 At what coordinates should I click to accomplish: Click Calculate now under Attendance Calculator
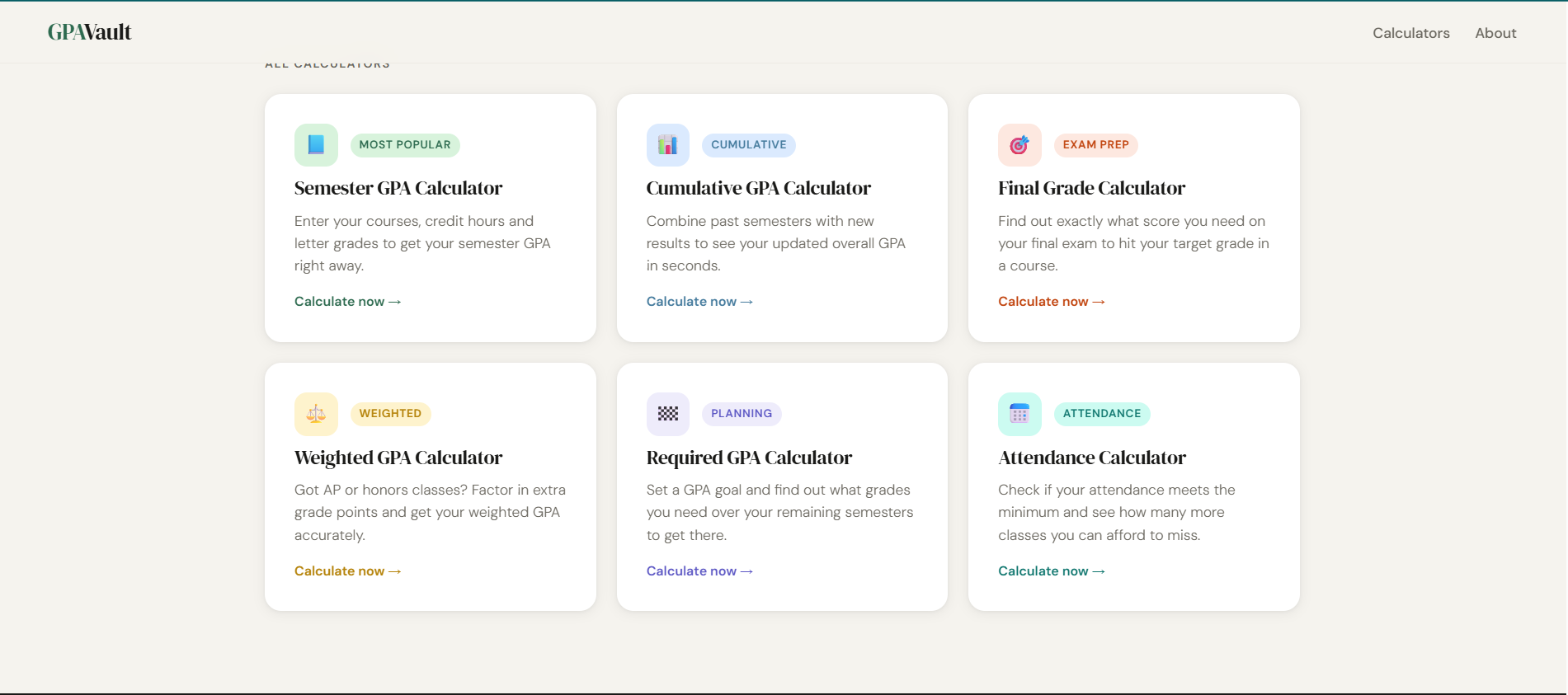pos(1043,571)
